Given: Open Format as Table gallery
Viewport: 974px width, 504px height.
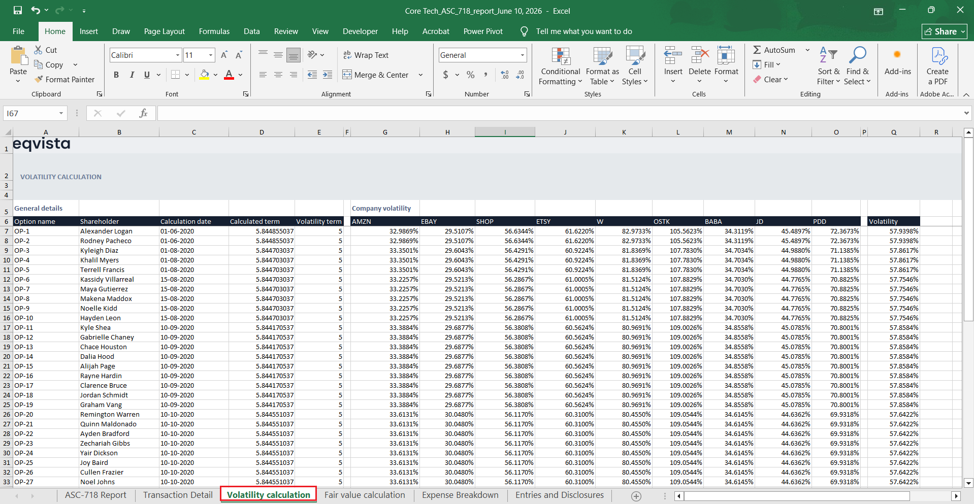Looking at the screenshot, I should click(602, 66).
